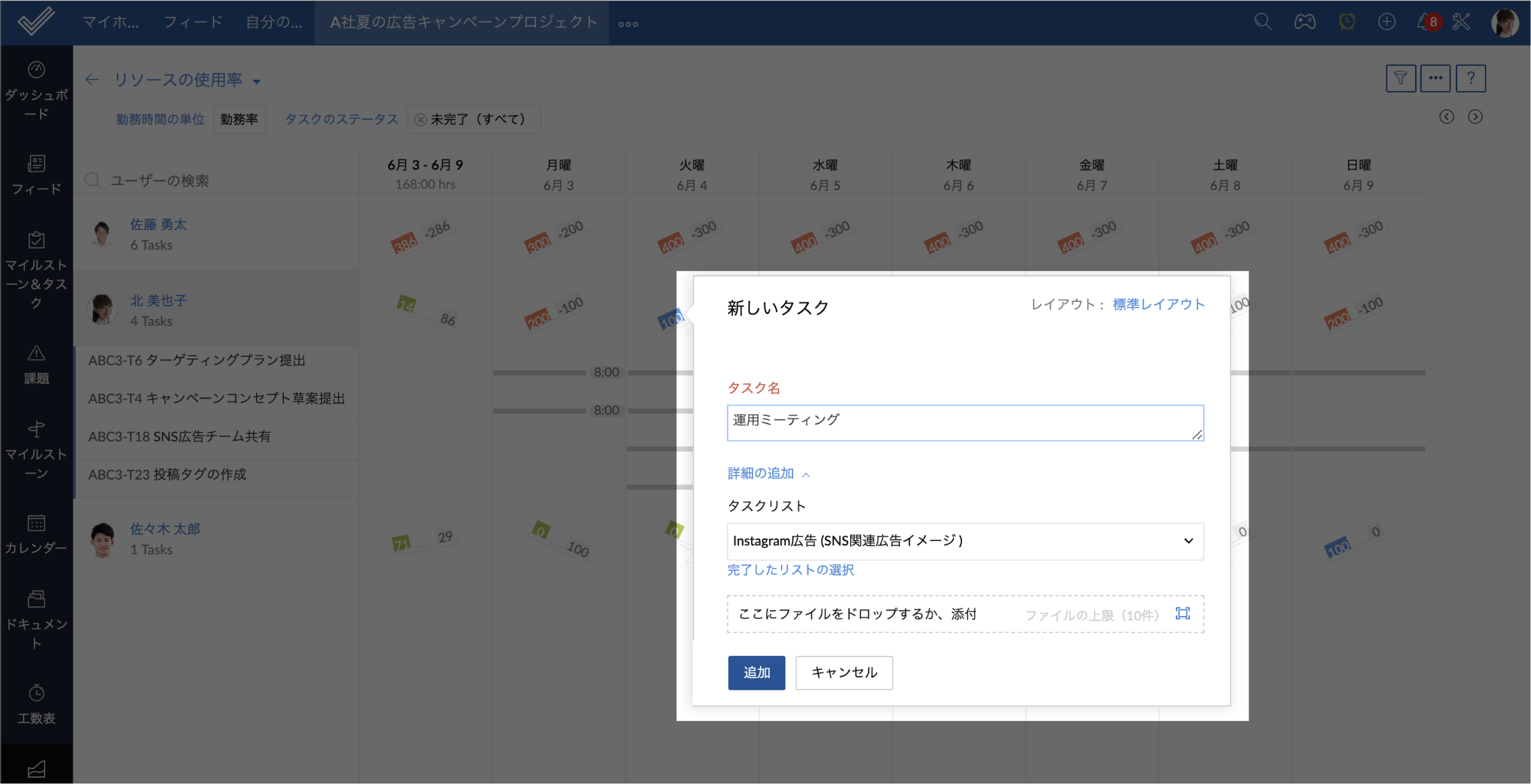Switch to the フィード top tab
Viewport: 1531px width, 784px height.
point(193,23)
